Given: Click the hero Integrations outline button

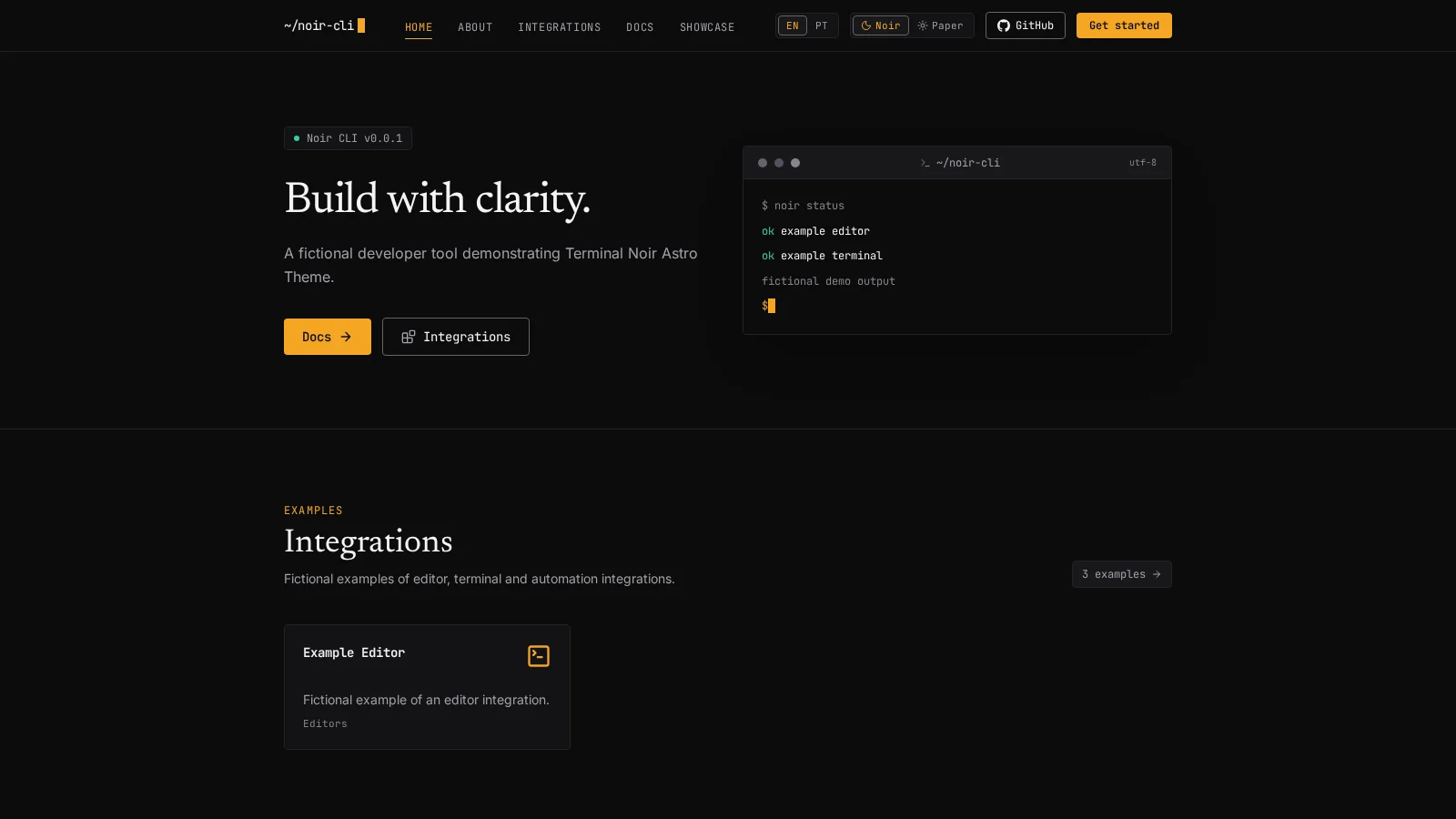Looking at the screenshot, I should [x=456, y=337].
